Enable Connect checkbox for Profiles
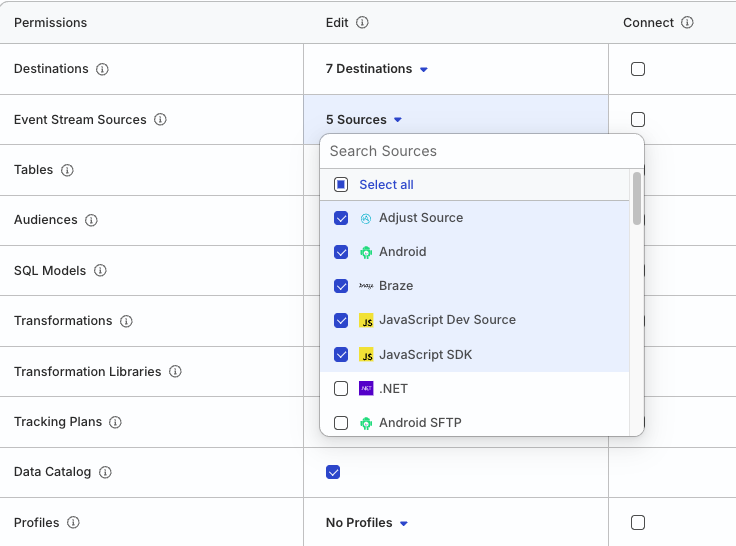 coord(638,522)
